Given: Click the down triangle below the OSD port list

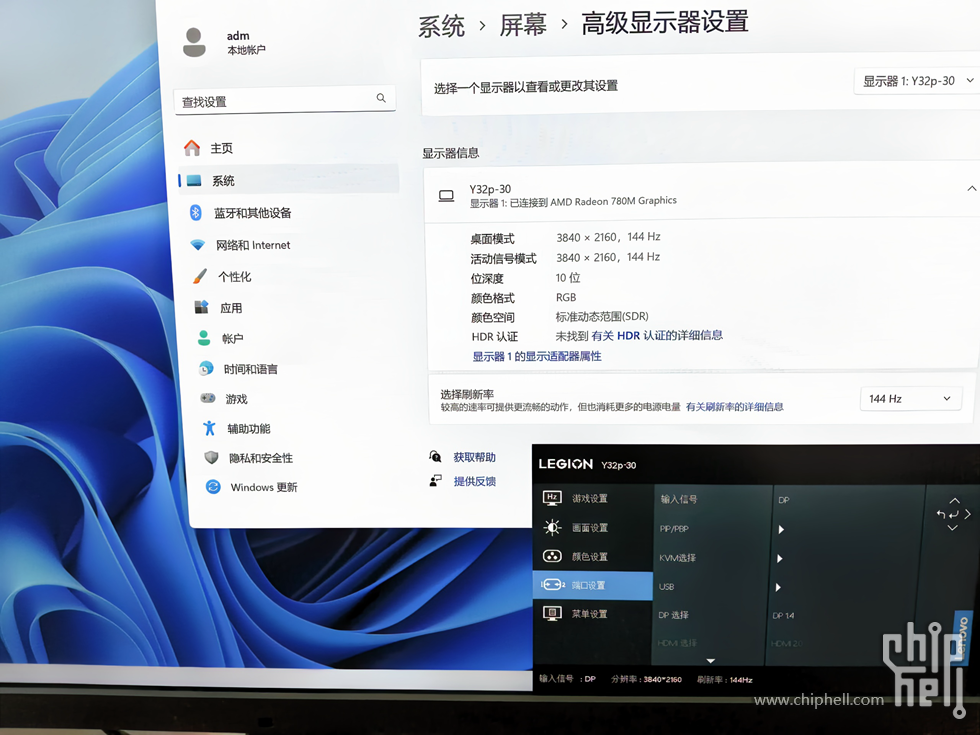Looking at the screenshot, I should (x=711, y=661).
